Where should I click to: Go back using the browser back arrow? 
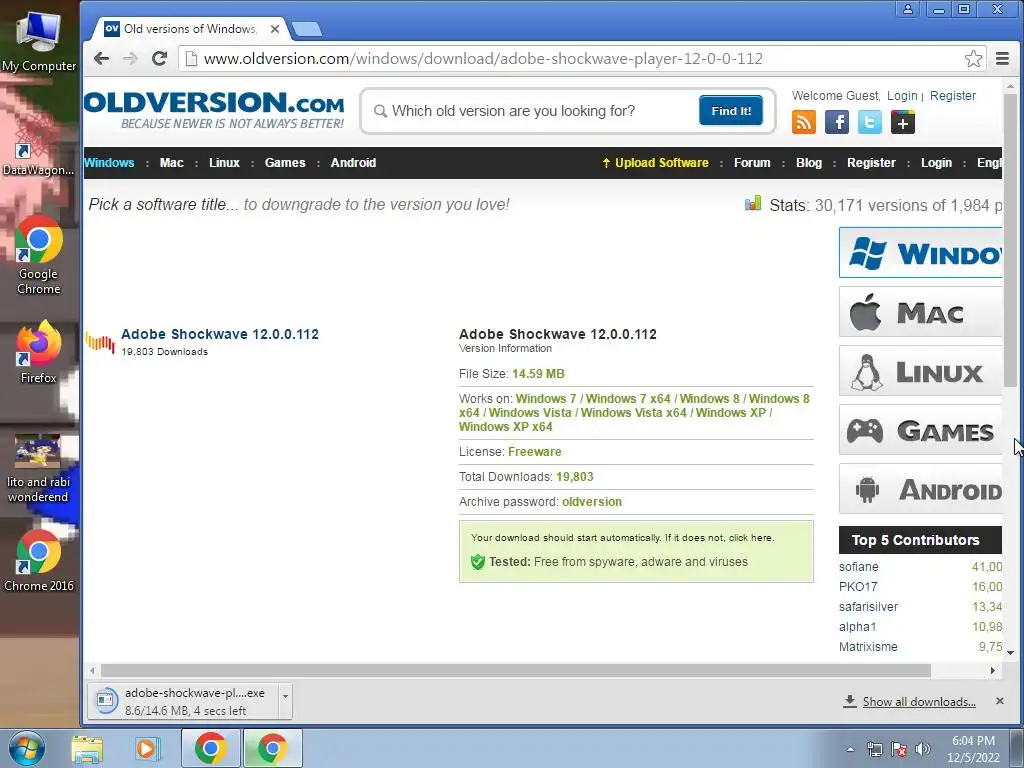(x=101, y=59)
